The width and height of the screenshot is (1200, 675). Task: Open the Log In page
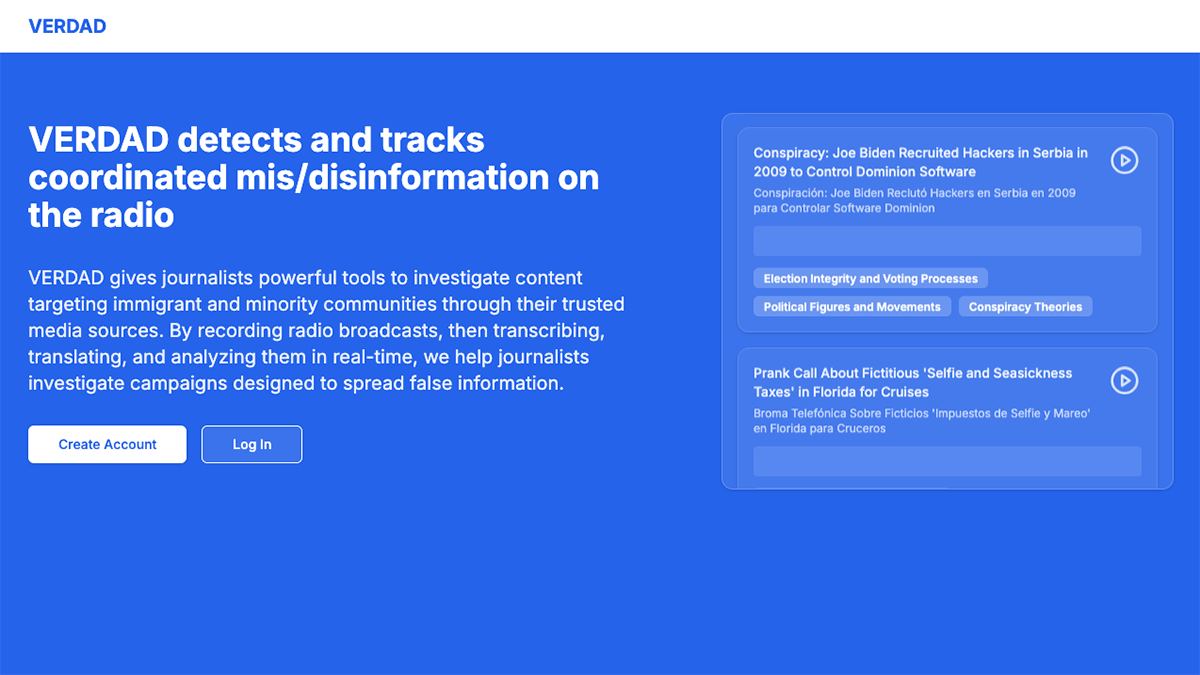pyautogui.click(x=252, y=445)
